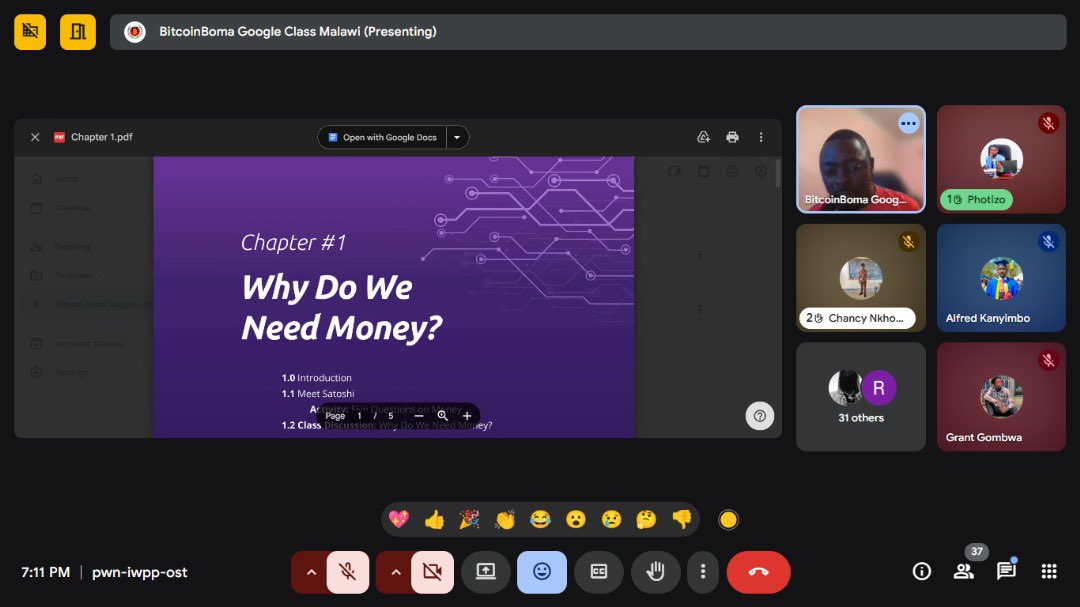Expand the Open with dropdown arrow

tap(457, 137)
